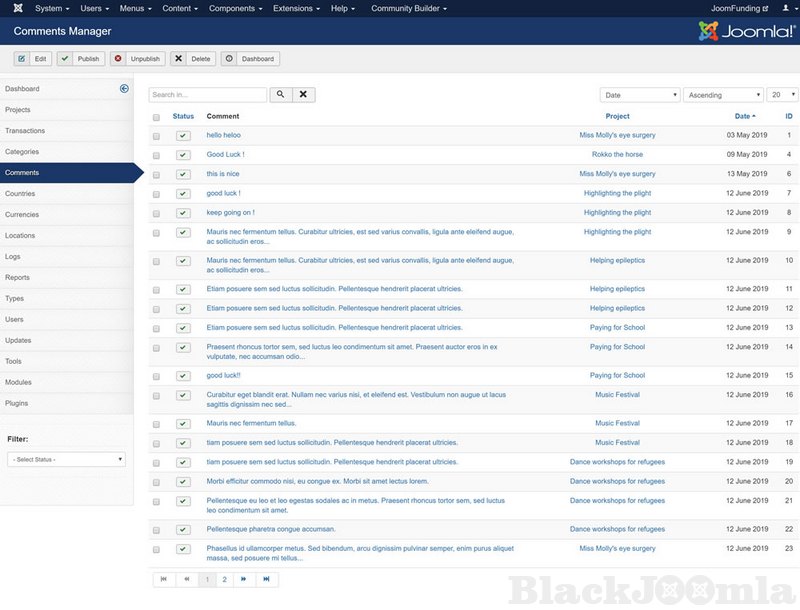This screenshot has height=610, width=800.
Task: Toggle published status of 'hello heloo' comment
Action: [x=183, y=135]
